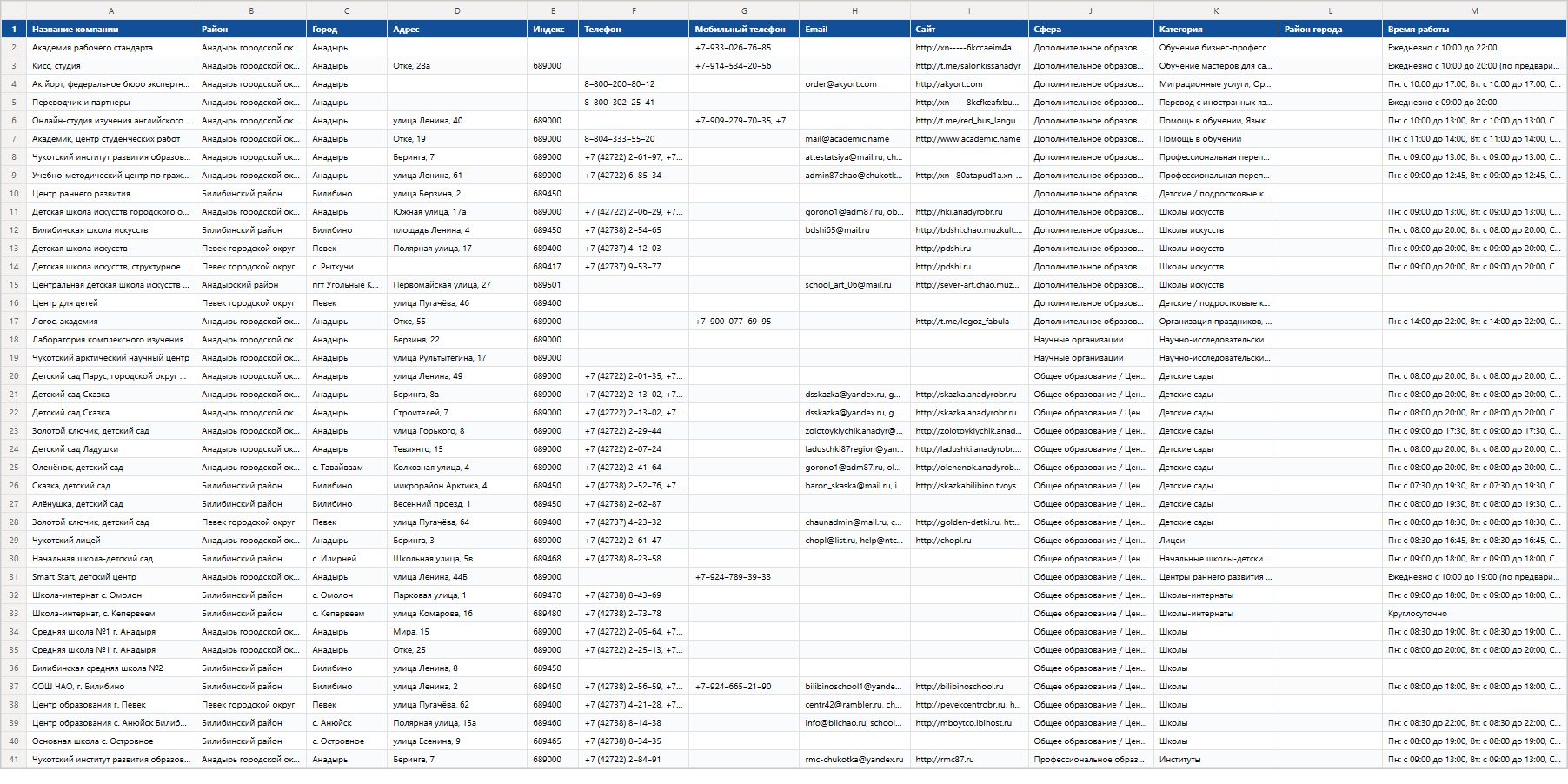Click the address "Отке, 28а"
Image resolution: width=1568 pixels, height=784 pixels.
click(x=457, y=66)
